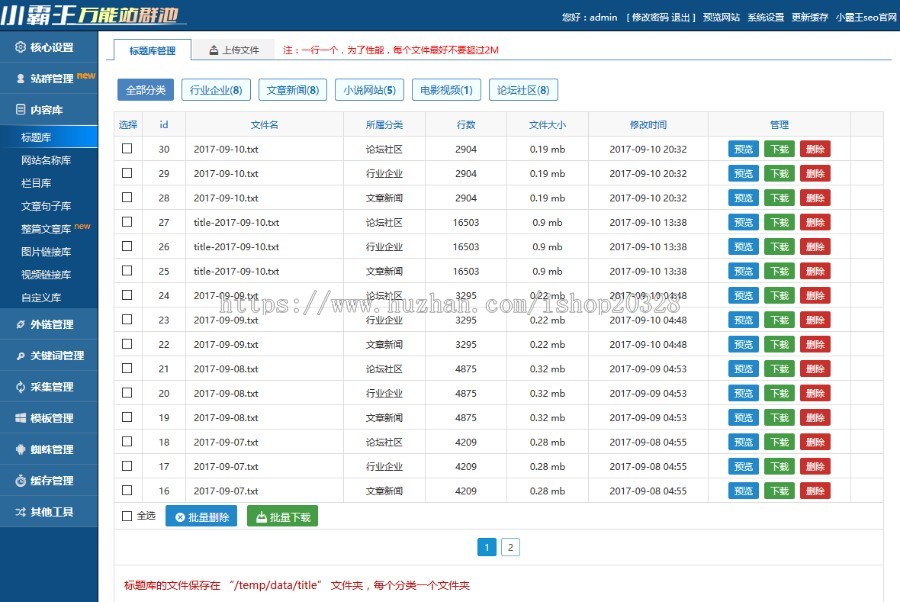Check the 全选 select-all checkbox
Screen dimensions: 900x602
[x=127, y=516]
